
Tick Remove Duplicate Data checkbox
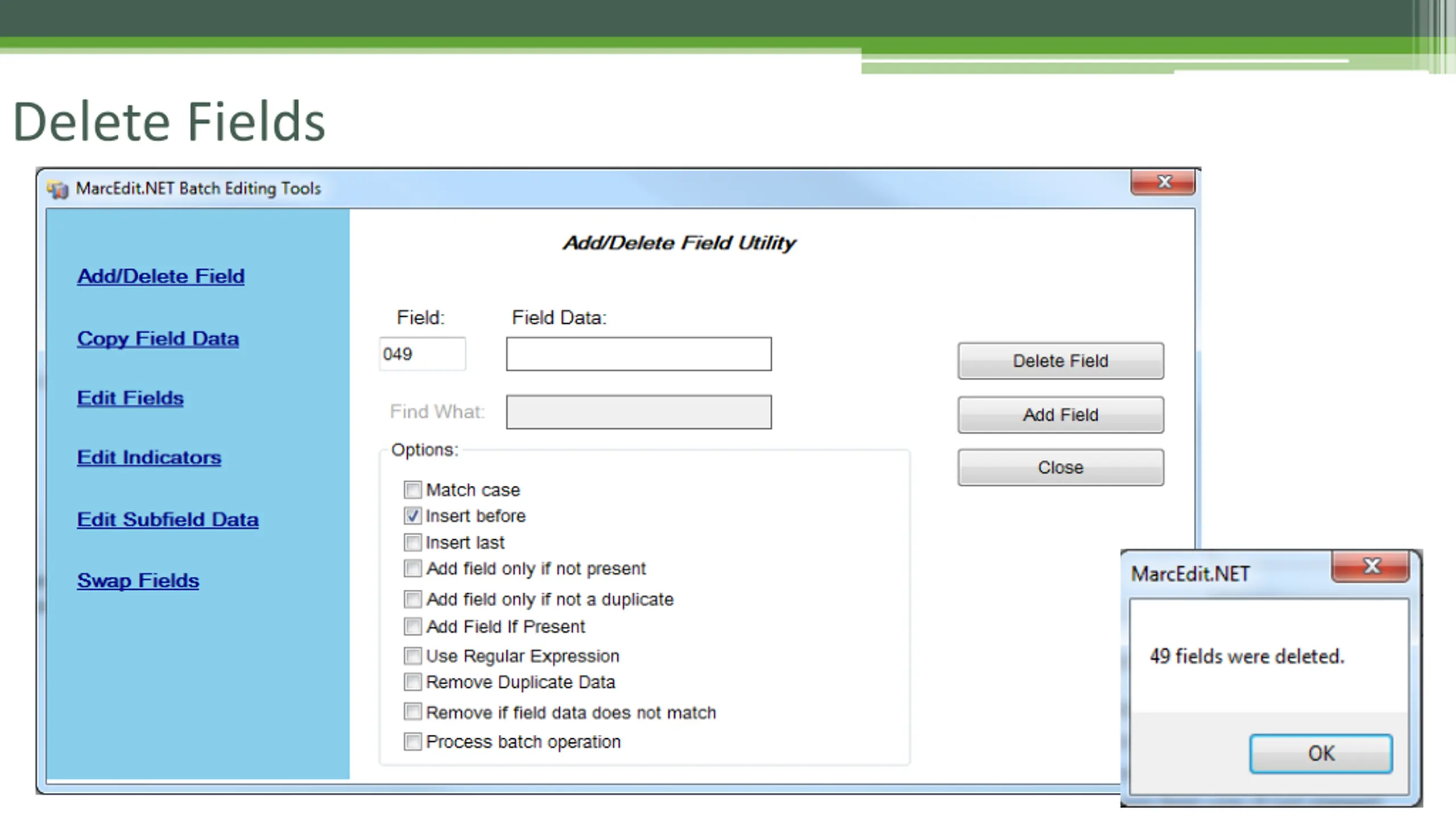[413, 681]
